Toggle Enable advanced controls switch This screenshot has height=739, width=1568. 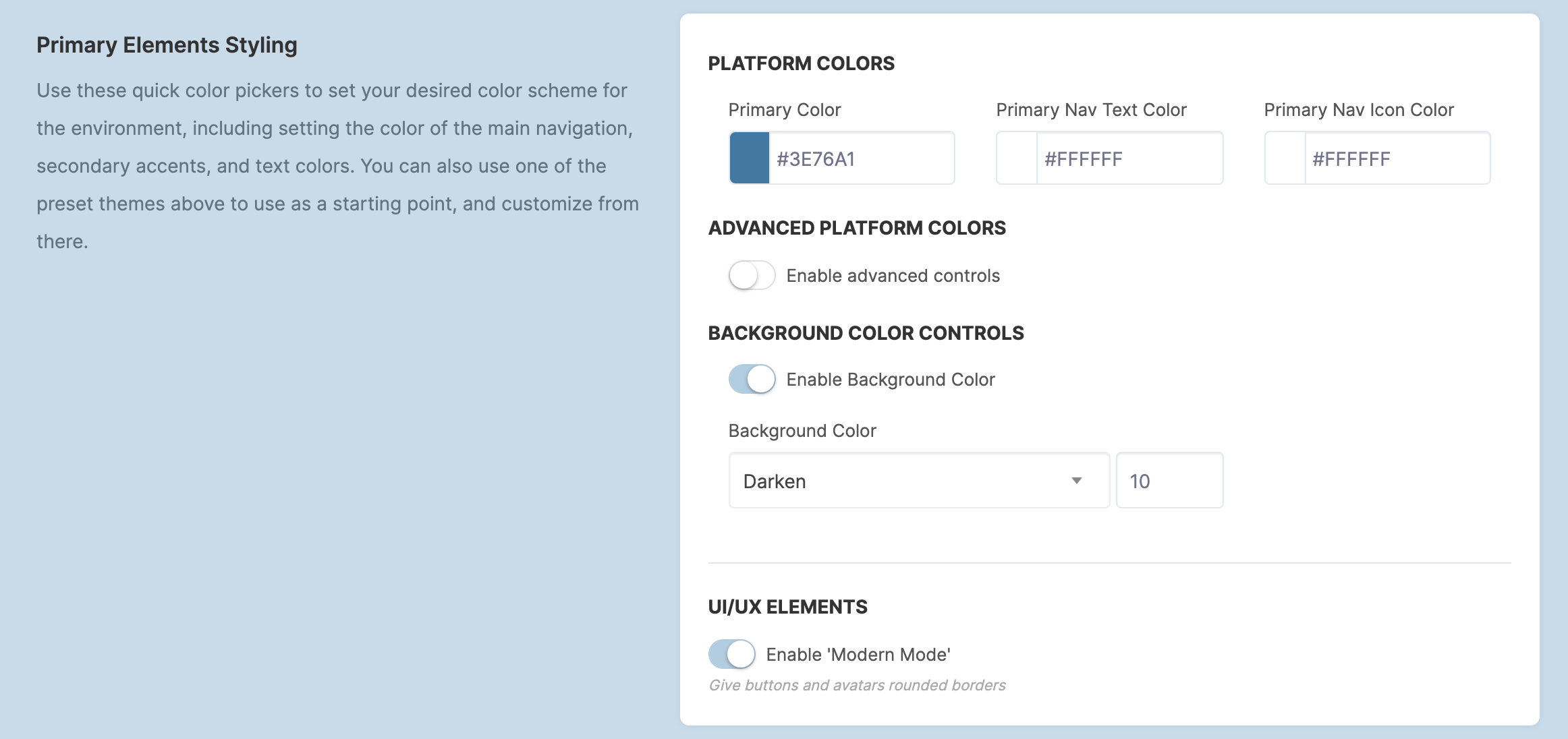tap(752, 275)
